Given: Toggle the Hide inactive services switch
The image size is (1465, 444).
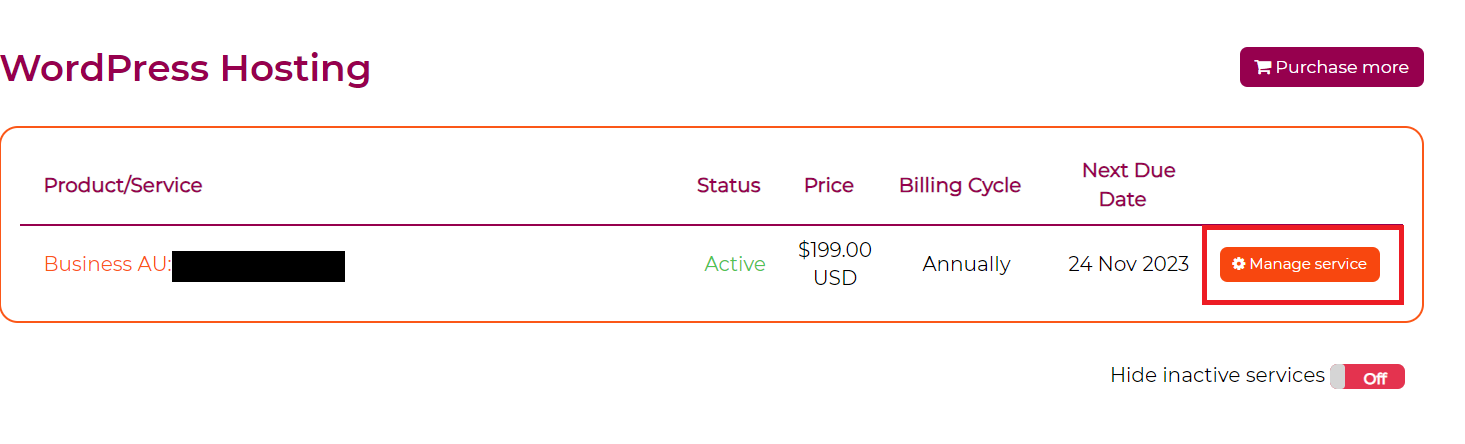Looking at the screenshot, I should pyautogui.click(x=1367, y=377).
